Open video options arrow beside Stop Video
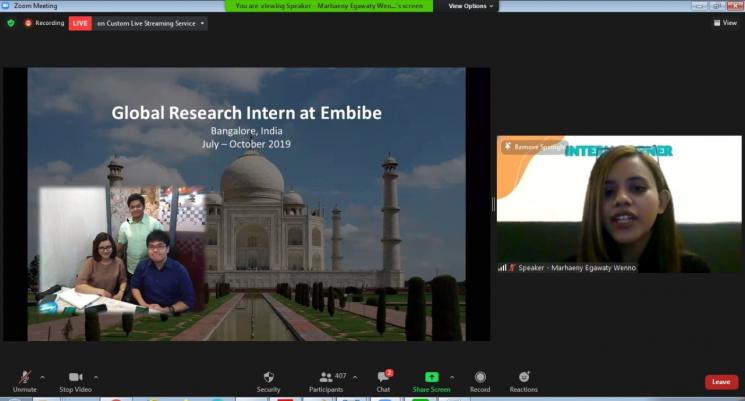 point(96,377)
